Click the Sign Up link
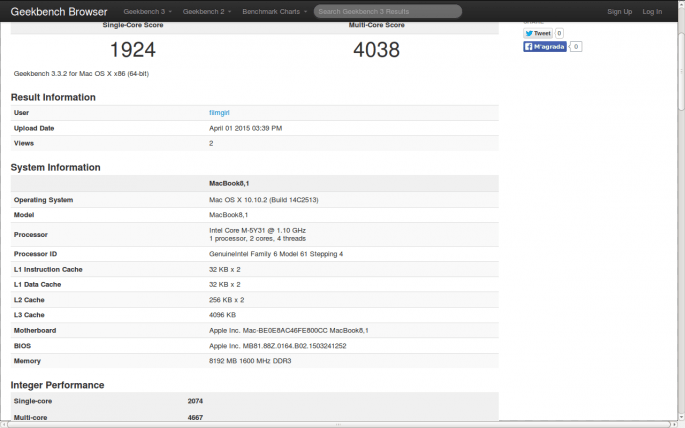 pyautogui.click(x=619, y=12)
